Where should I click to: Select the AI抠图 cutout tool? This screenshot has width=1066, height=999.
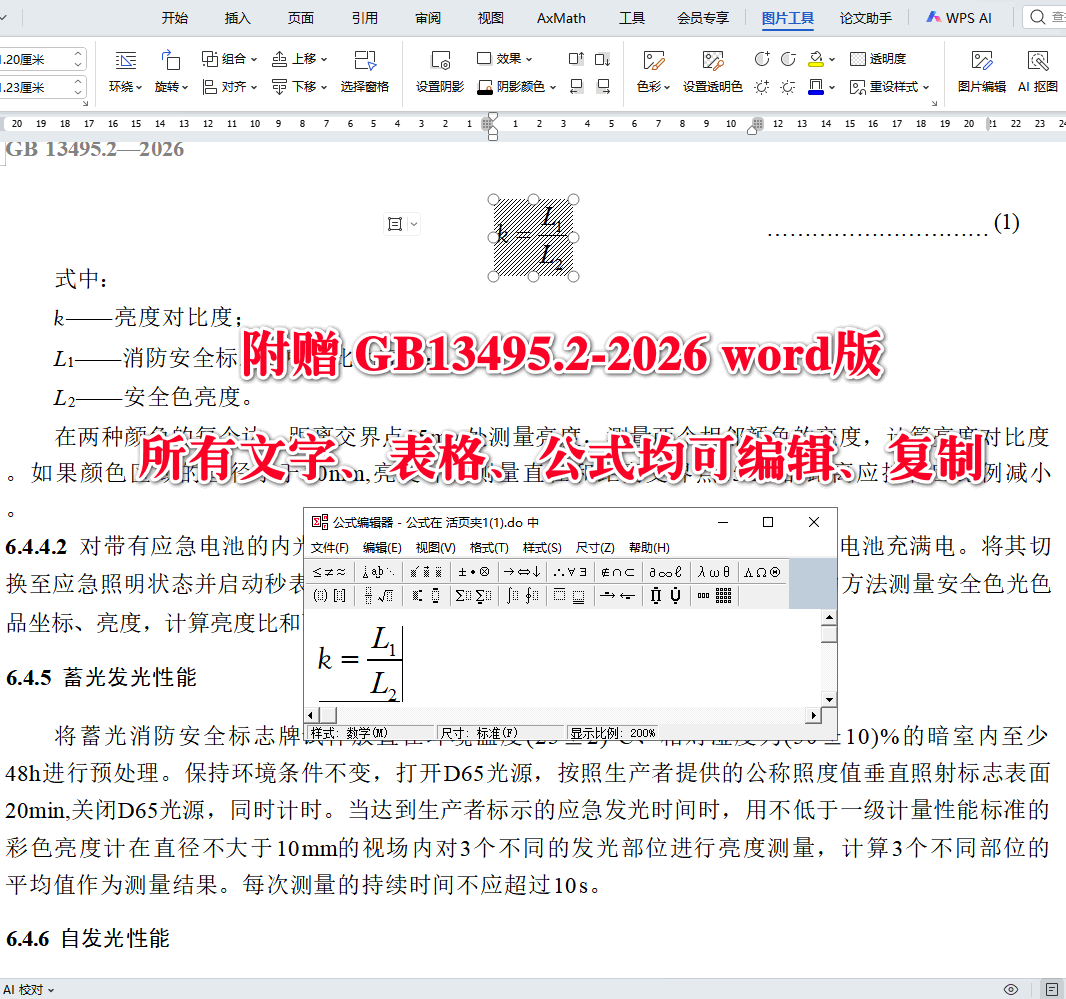[x=1039, y=71]
